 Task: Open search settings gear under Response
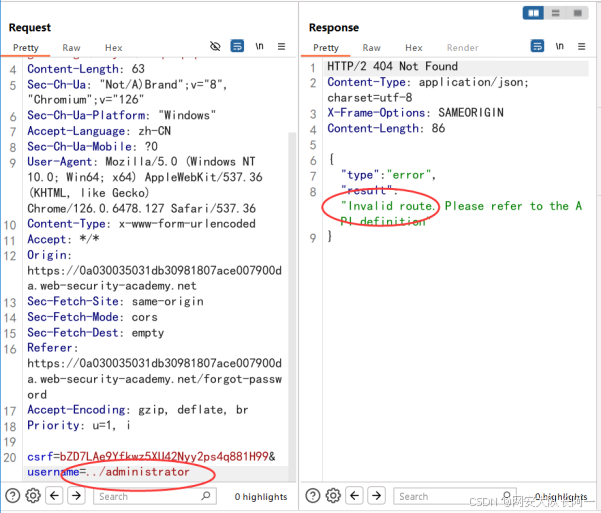pyautogui.click(x=333, y=496)
